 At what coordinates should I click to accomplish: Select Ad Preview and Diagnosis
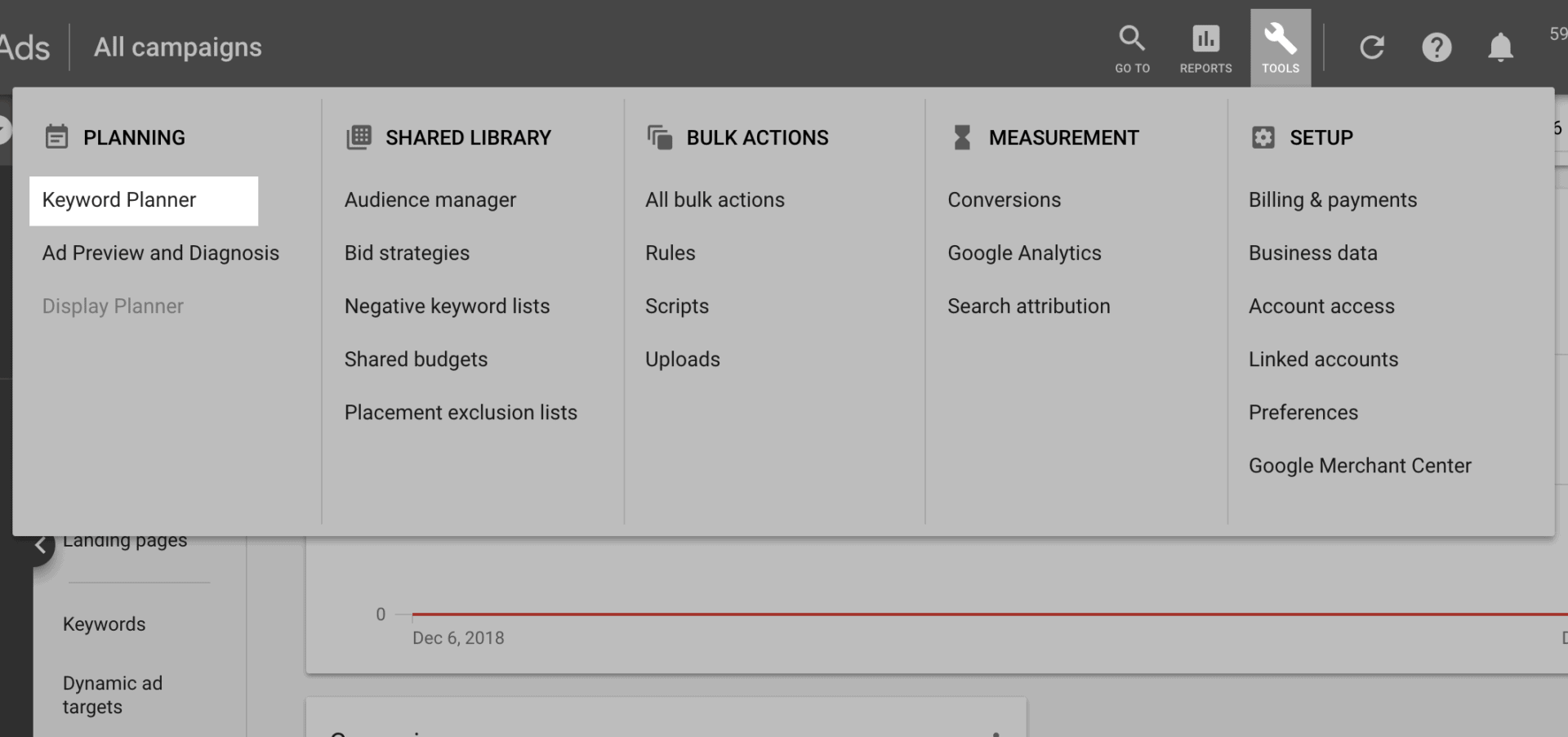tap(161, 252)
